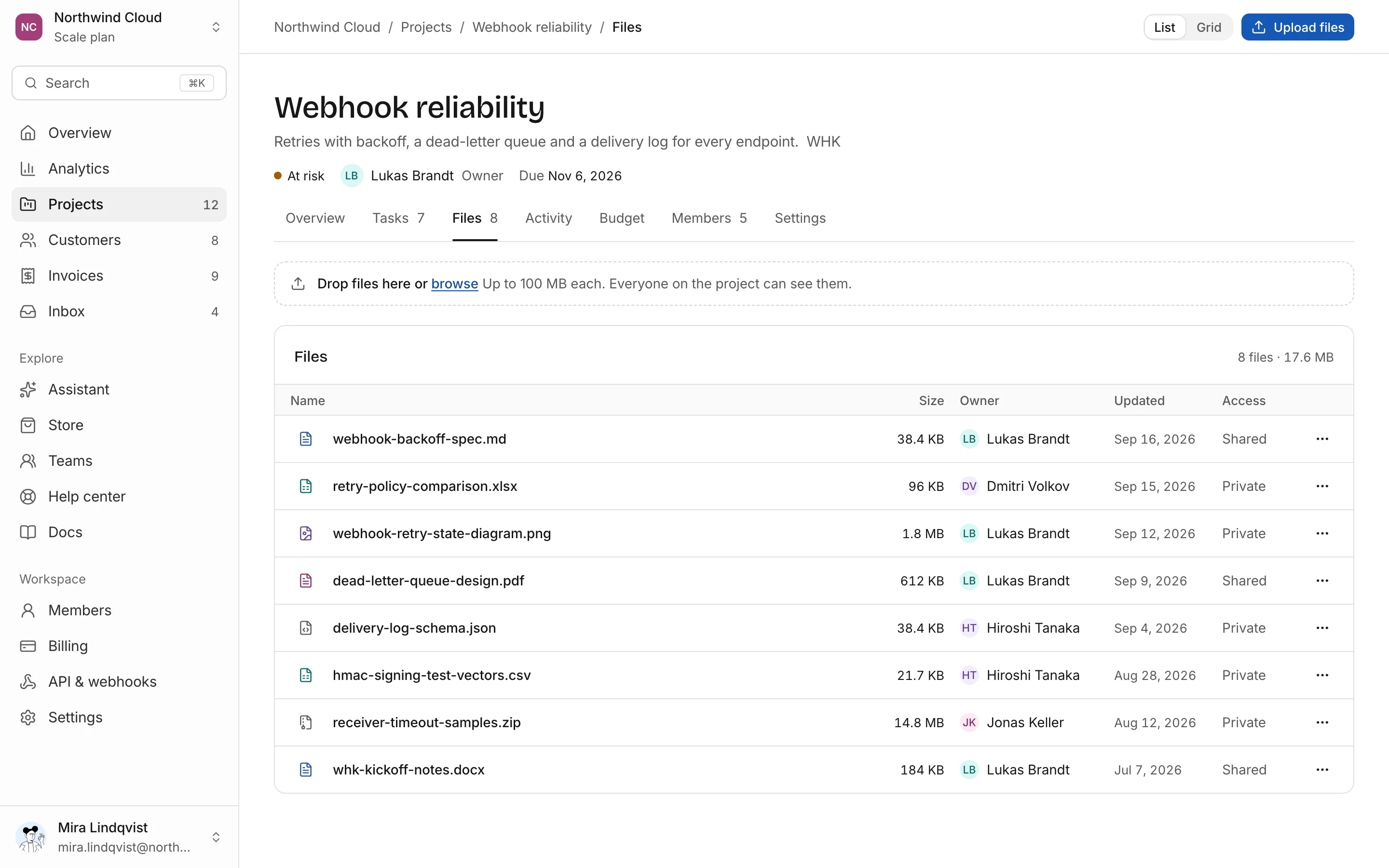Screen dimensions: 1389x868
Task: Click the webhook-backoff-spec.md file icon
Action: (306, 439)
